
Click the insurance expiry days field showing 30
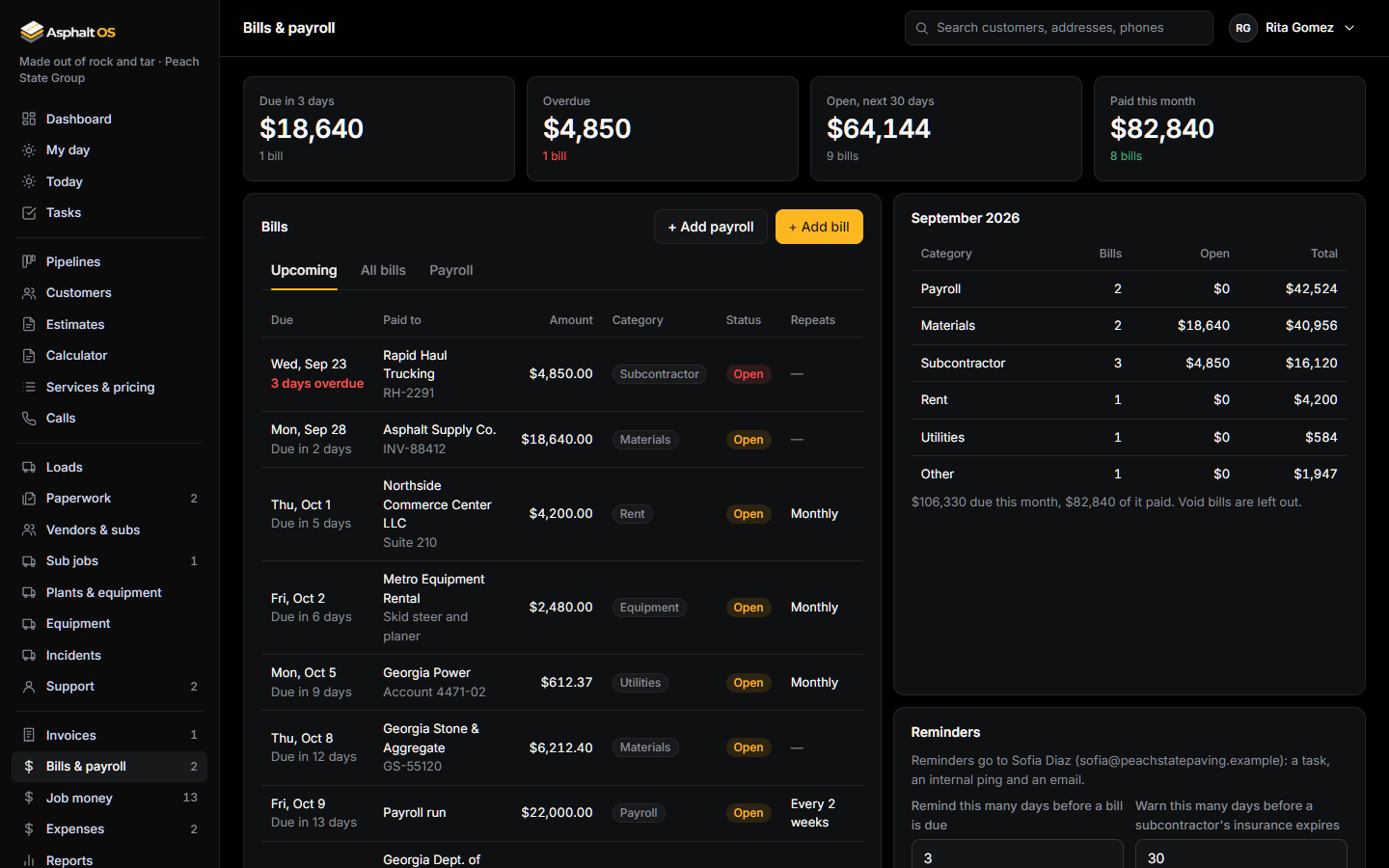tap(1241, 856)
